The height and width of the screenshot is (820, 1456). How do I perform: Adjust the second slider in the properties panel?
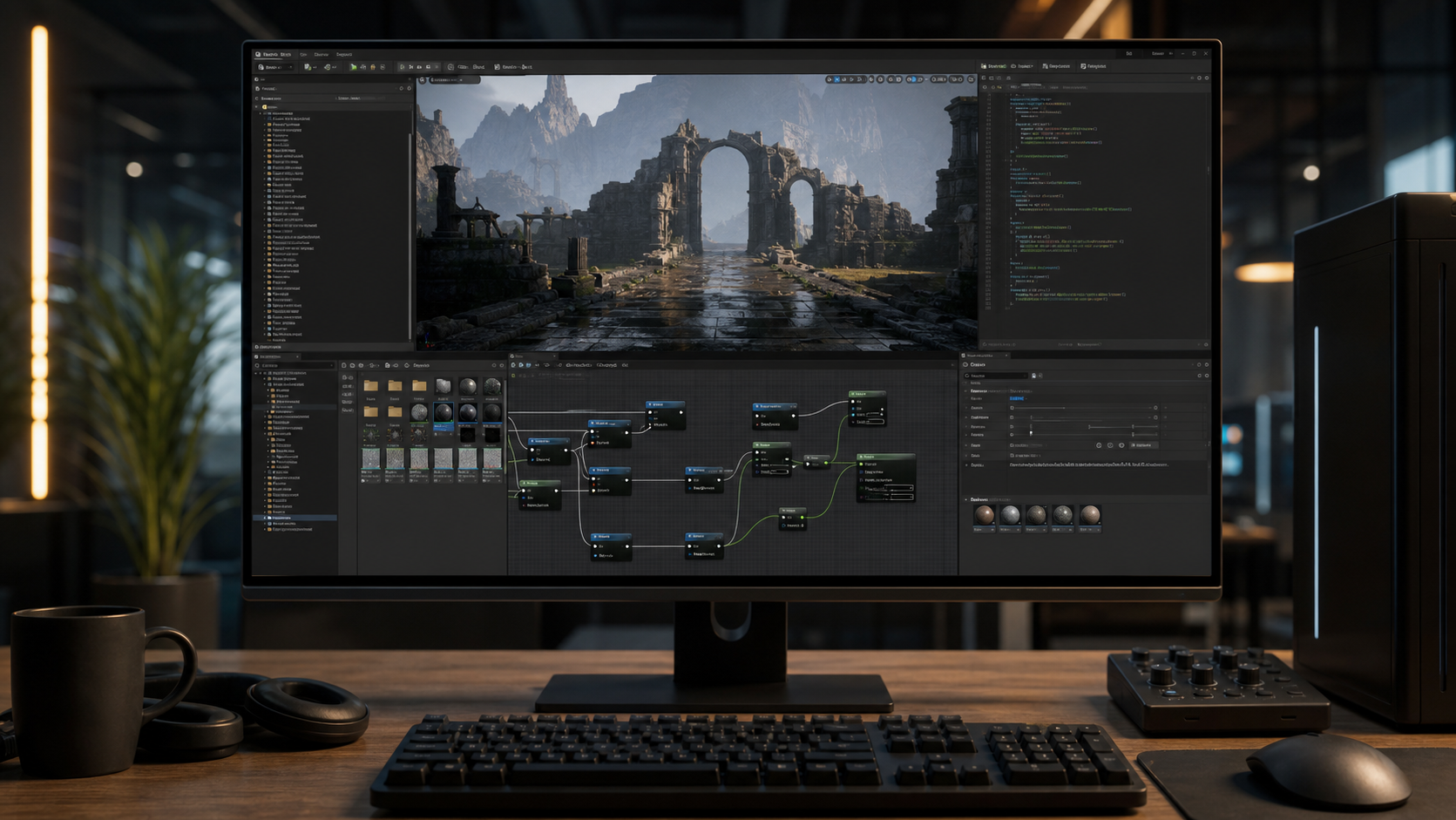point(1083,417)
